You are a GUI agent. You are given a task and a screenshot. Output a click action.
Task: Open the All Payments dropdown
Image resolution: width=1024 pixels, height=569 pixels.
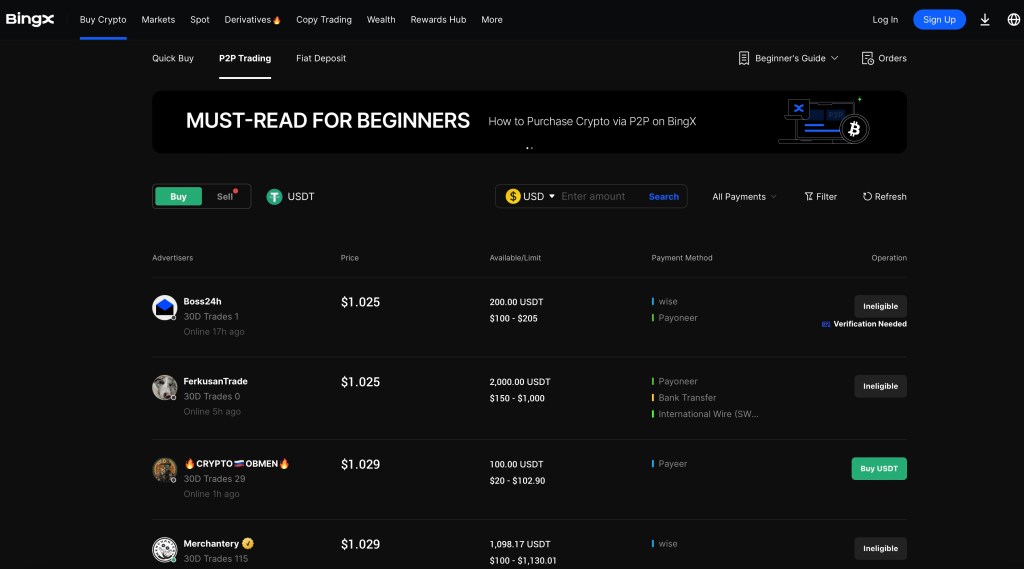(x=744, y=197)
